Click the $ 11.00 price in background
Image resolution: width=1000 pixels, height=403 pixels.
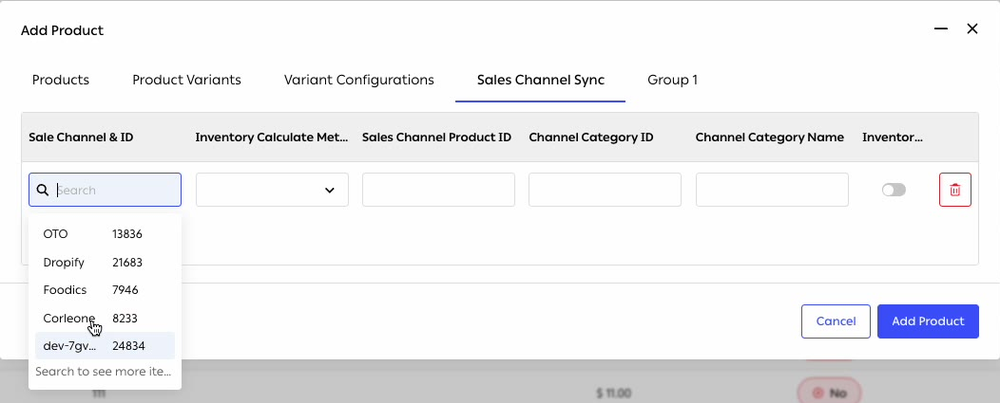614,393
